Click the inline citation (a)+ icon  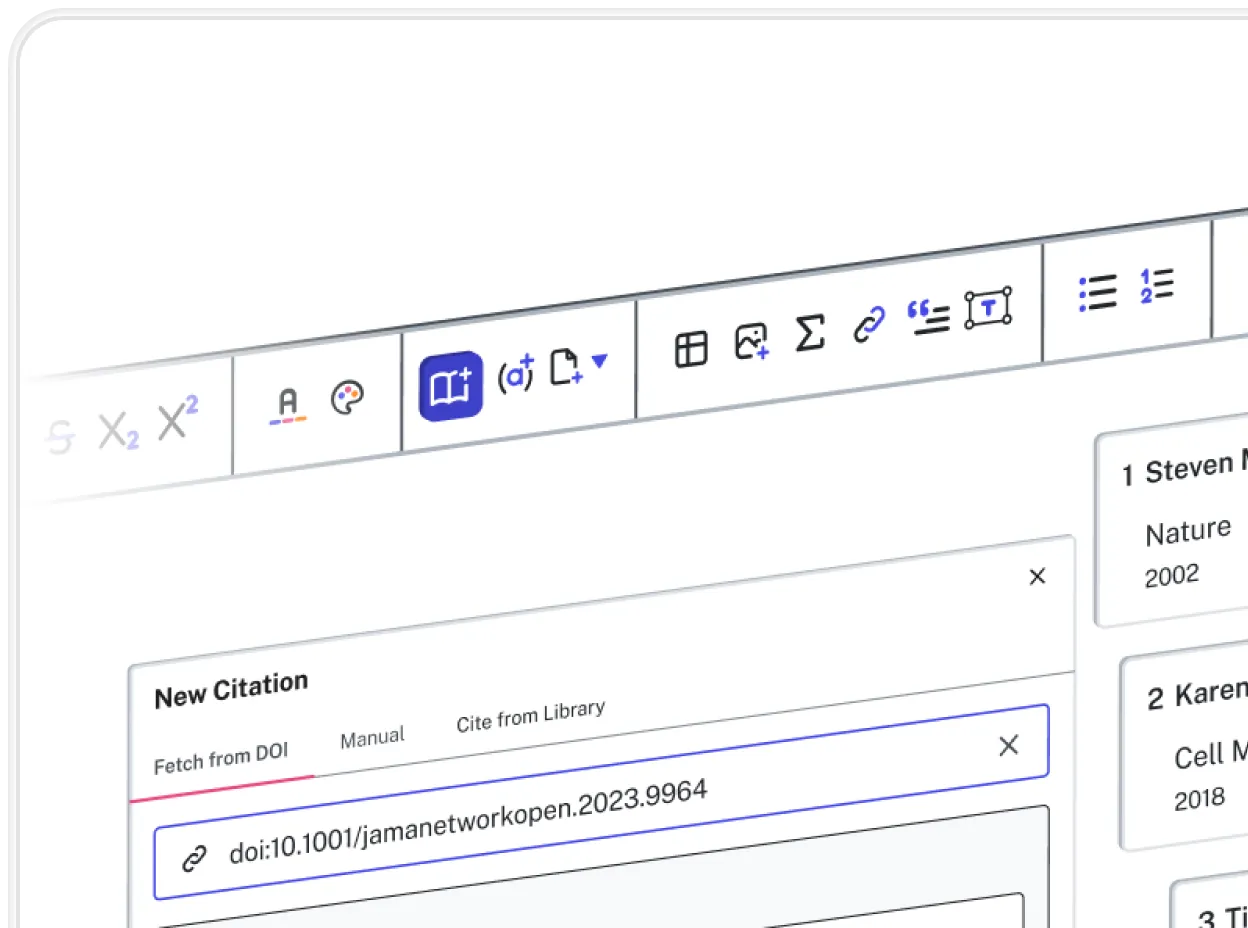[516, 374]
